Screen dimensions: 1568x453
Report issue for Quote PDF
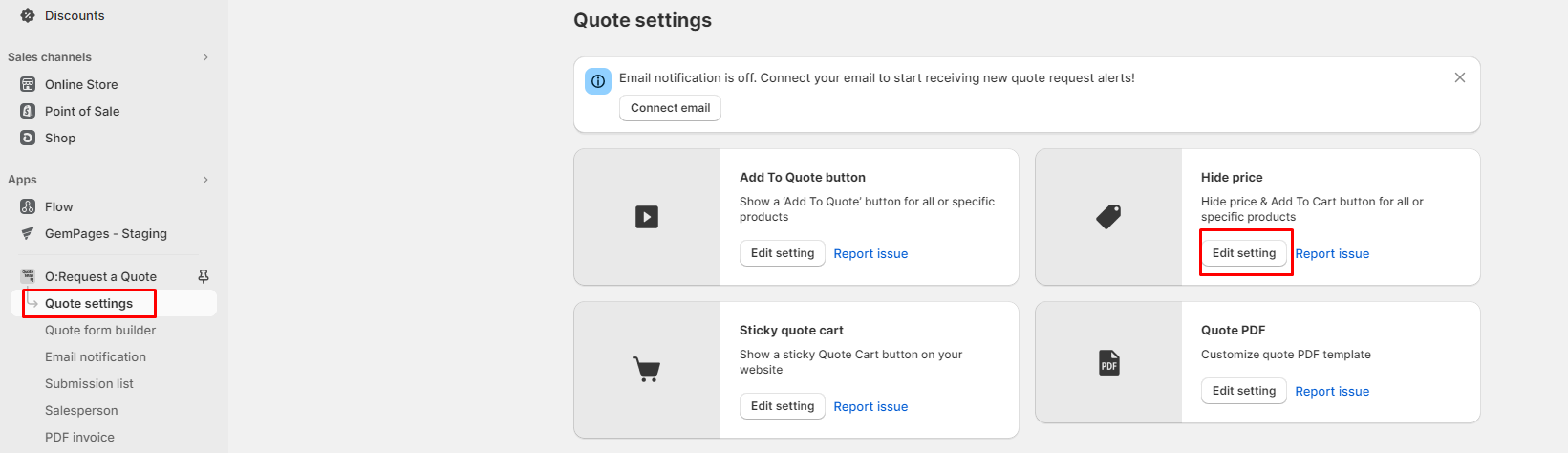point(1332,391)
